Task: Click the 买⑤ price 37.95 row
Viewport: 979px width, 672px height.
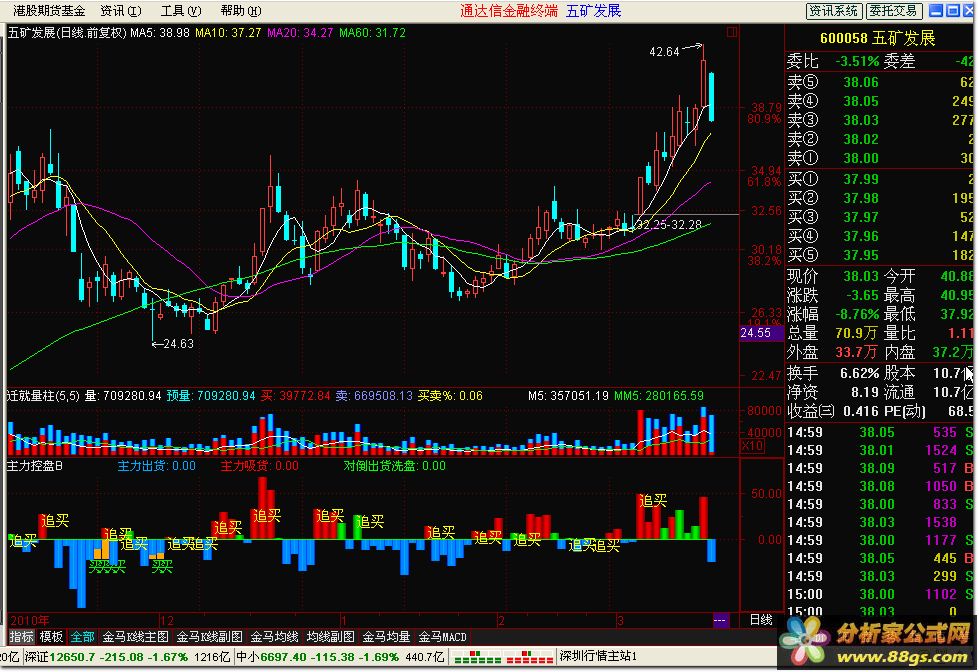Action: pyautogui.click(x=879, y=255)
